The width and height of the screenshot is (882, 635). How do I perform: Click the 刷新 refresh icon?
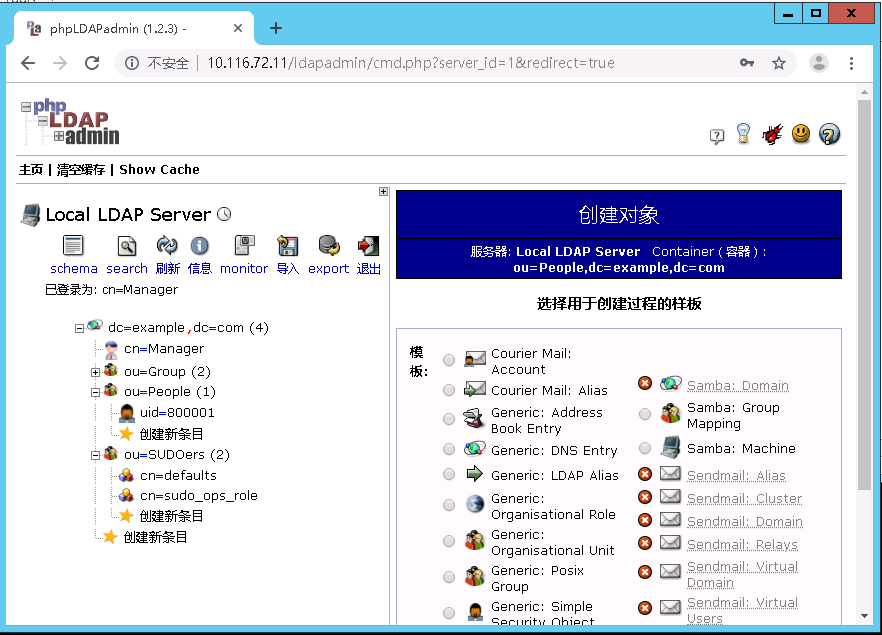pyautogui.click(x=166, y=246)
